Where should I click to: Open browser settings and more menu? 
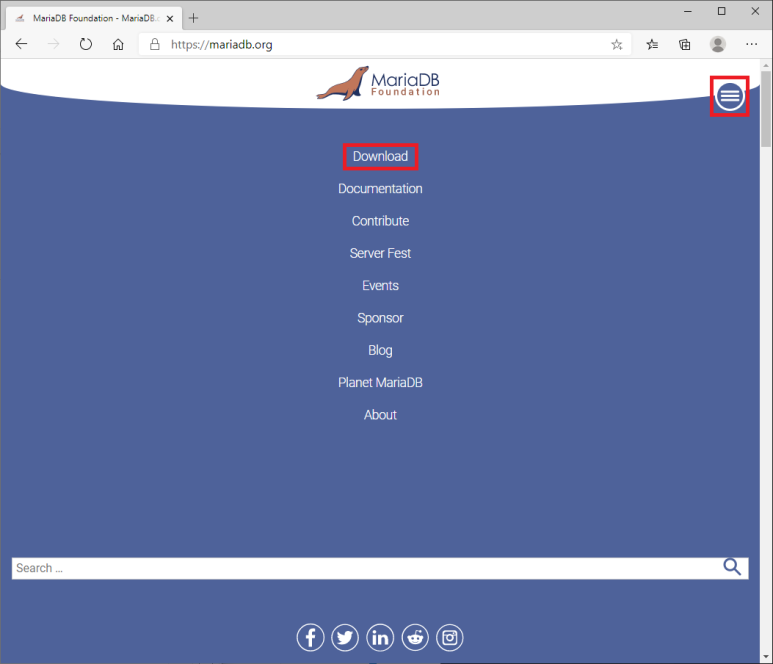pyautogui.click(x=751, y=44)
